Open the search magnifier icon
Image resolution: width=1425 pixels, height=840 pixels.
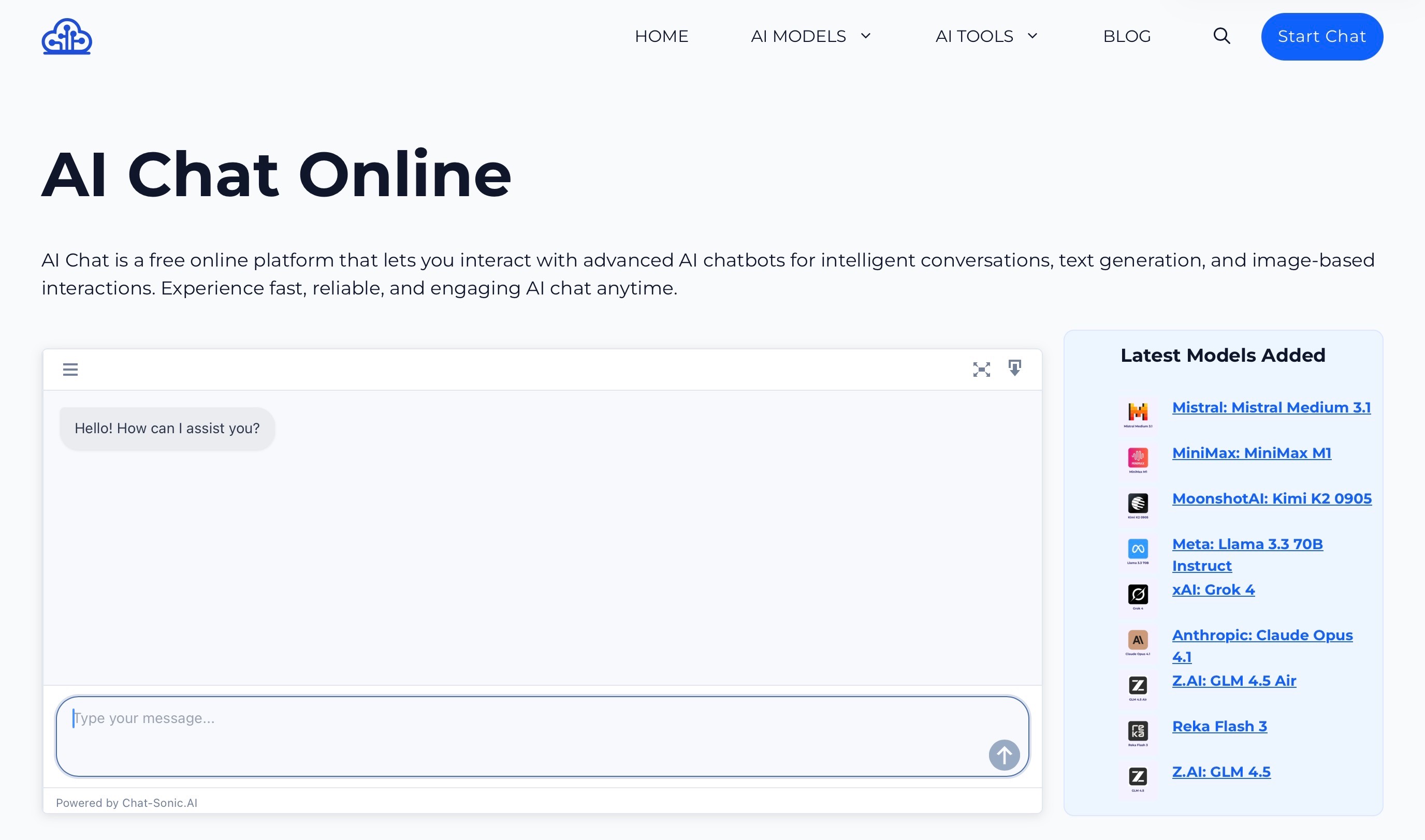(1221, 36)
